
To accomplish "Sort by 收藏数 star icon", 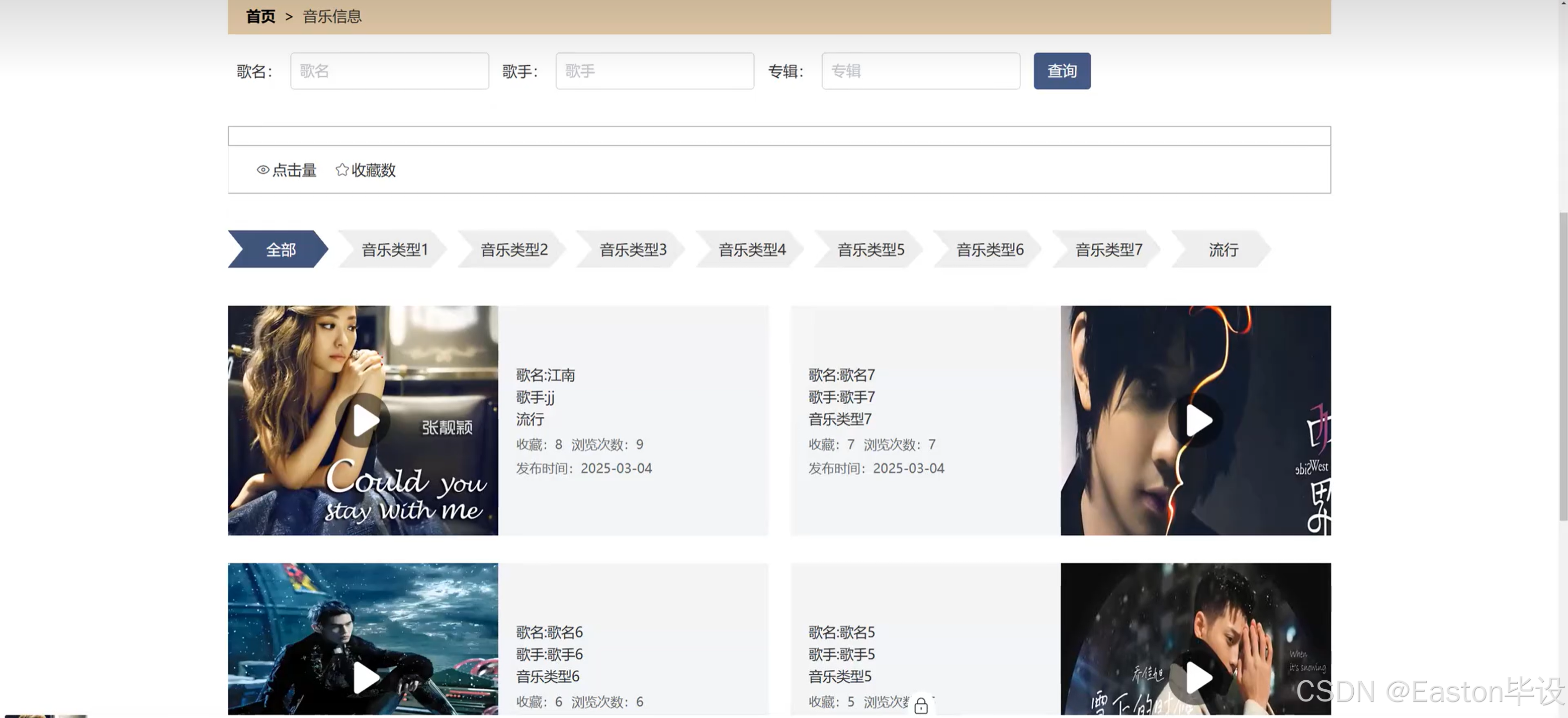I will [x=342, y=170].
